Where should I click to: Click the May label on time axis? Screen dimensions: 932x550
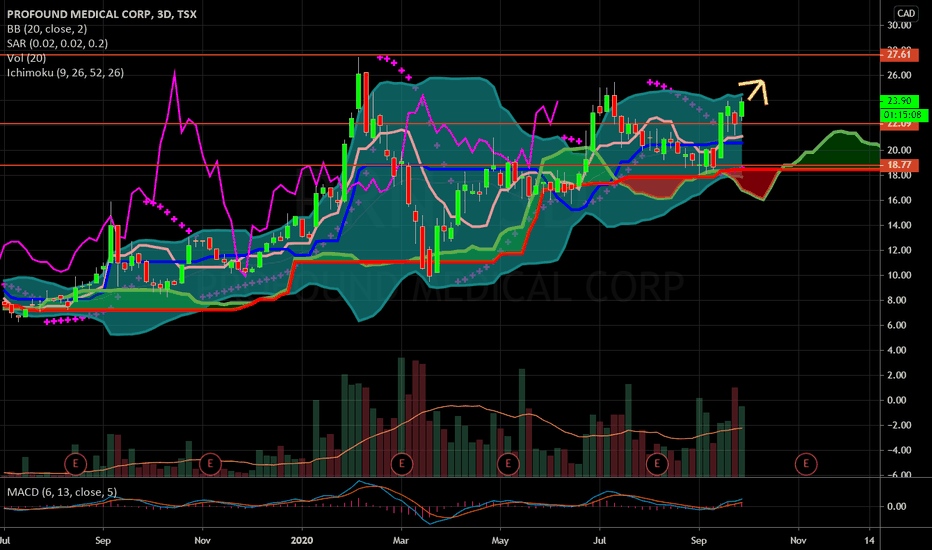(x=500, y=540)
